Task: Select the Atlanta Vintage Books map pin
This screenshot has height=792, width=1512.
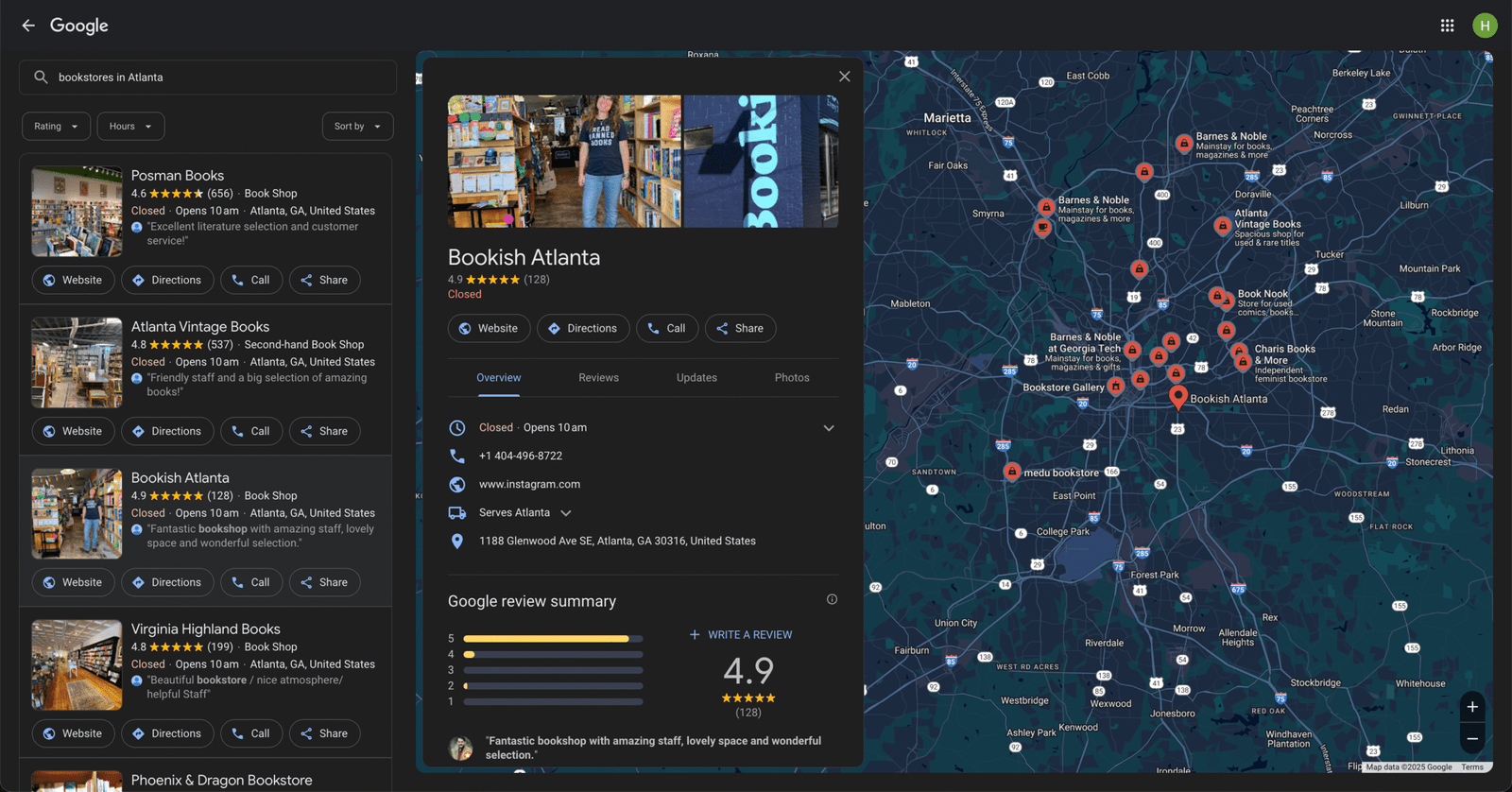Action: pos(1223,226)
